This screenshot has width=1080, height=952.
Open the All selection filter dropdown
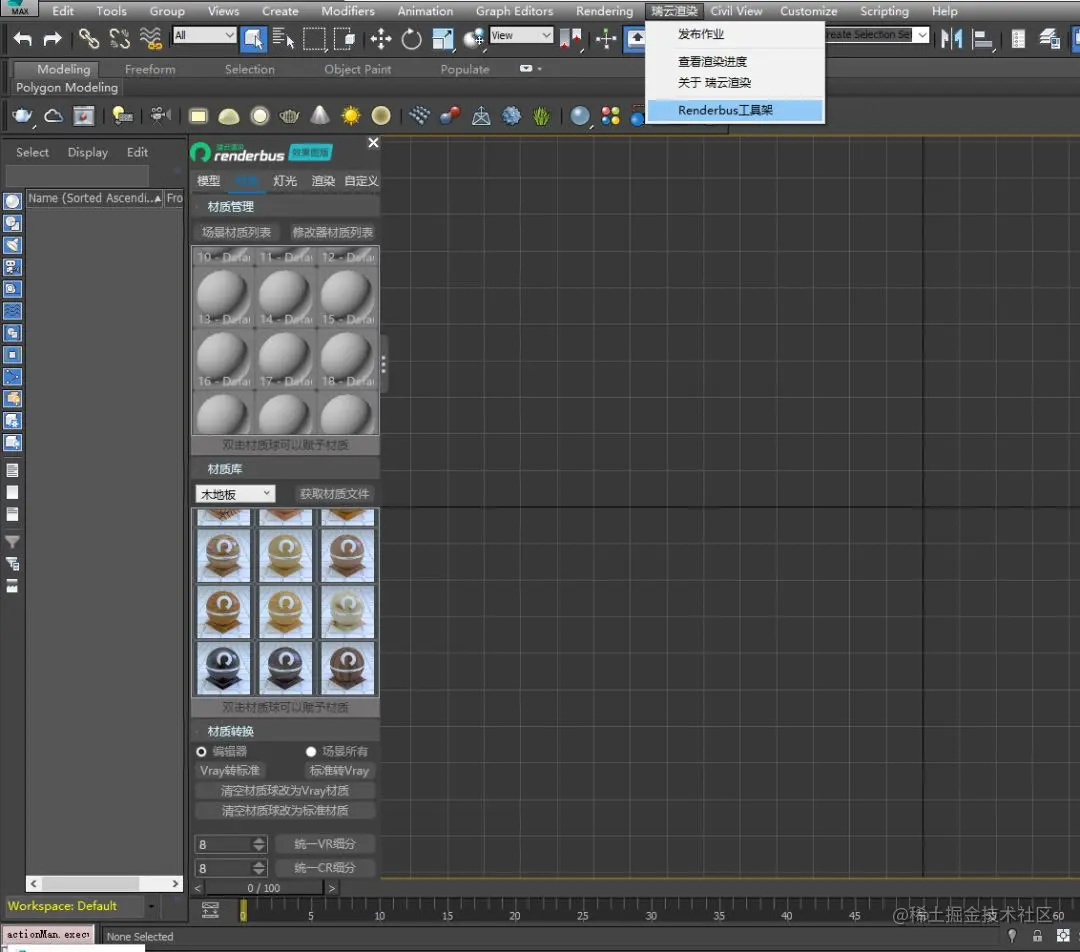[x=205, y=35]
